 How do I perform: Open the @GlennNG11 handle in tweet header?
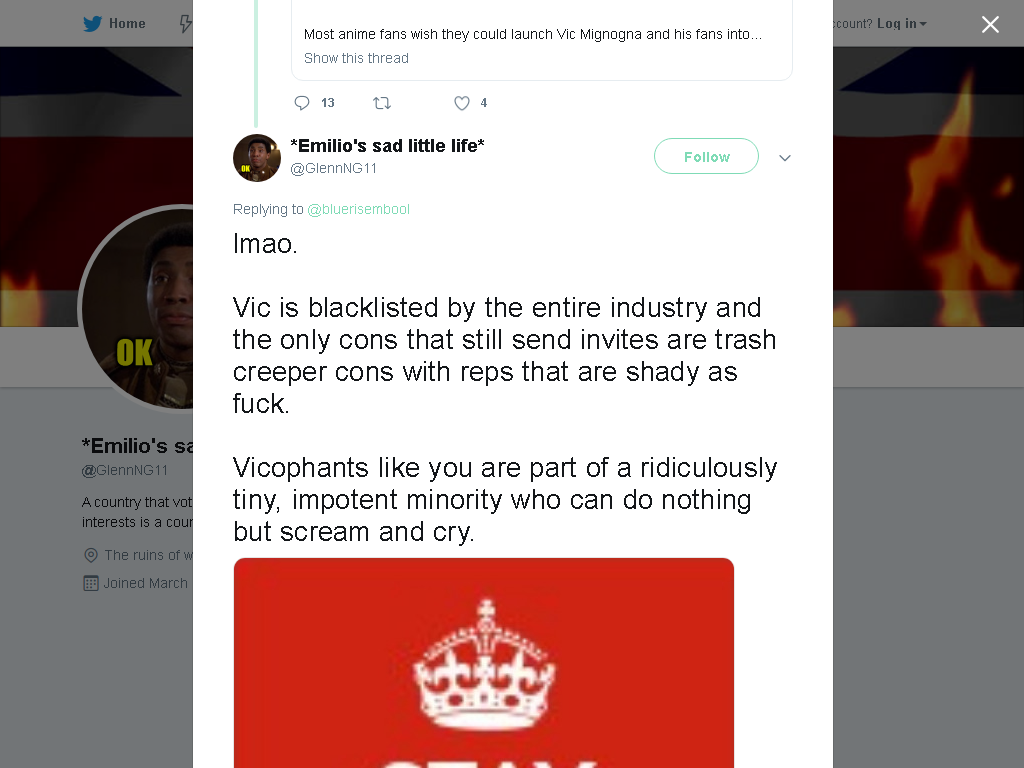[x=333, y=168]
